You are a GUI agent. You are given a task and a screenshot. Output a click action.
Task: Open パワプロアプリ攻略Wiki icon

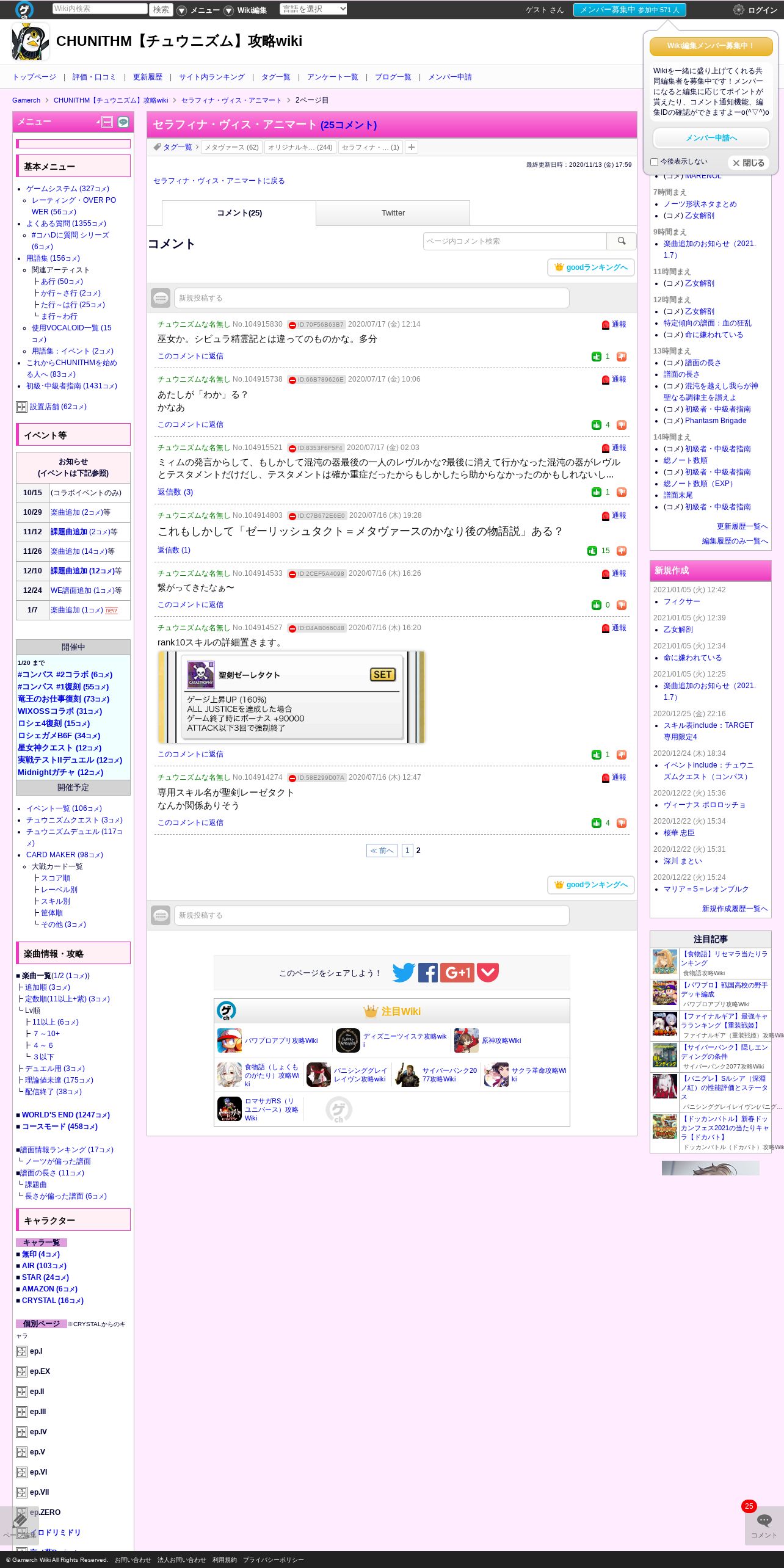click(229, 1040)
